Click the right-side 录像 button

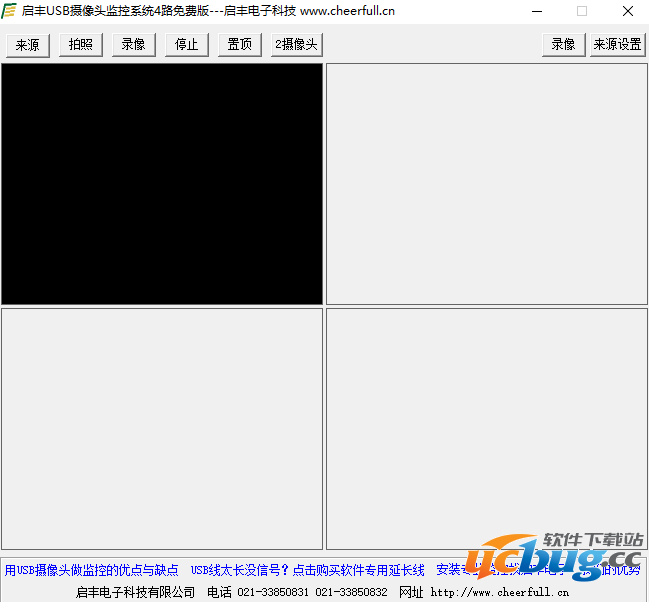coord(563,44)
